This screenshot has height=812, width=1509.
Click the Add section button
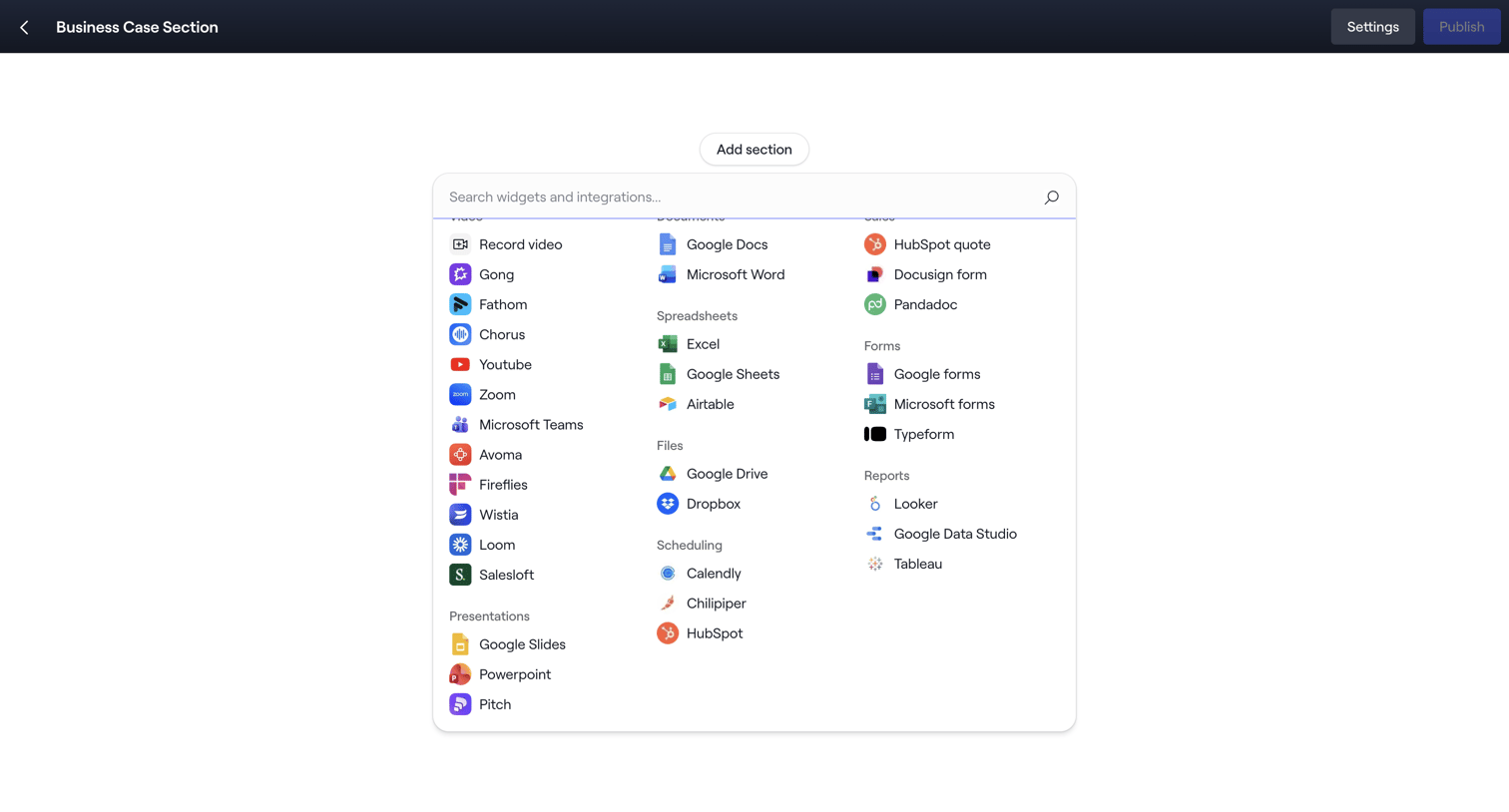[754, 150]
